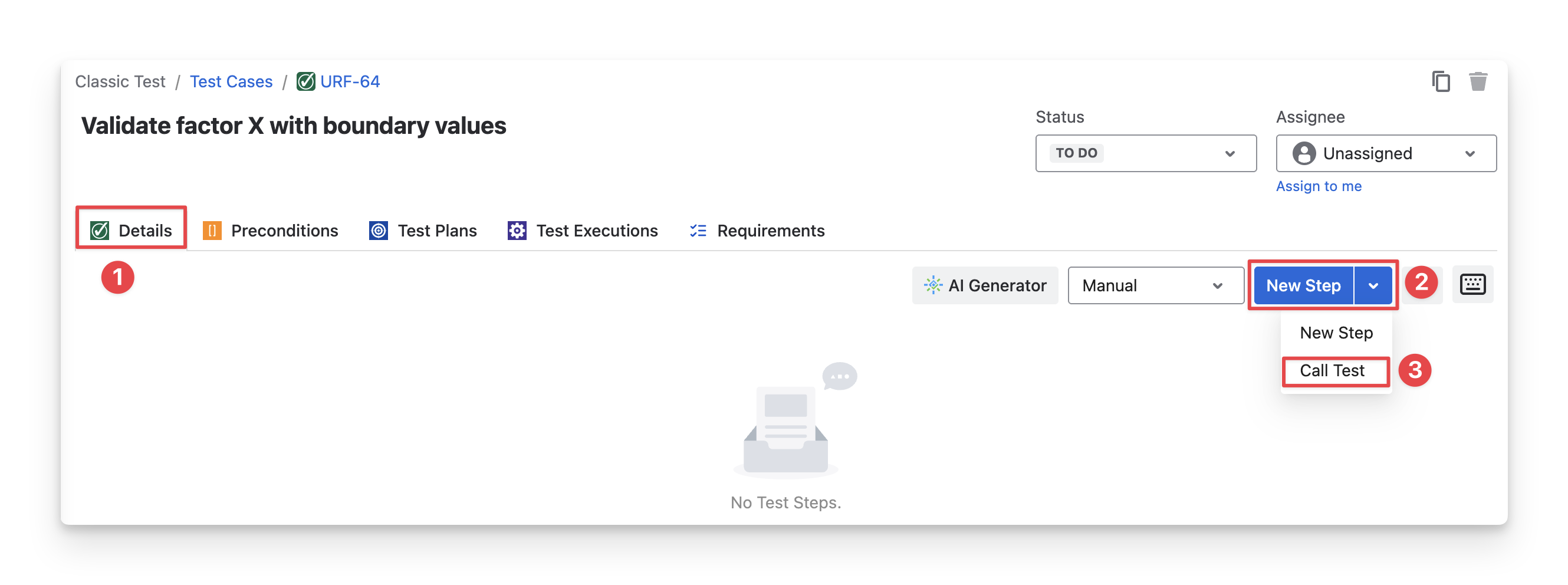
Task: Click the trash delete icon
Action: (1477, 81)
